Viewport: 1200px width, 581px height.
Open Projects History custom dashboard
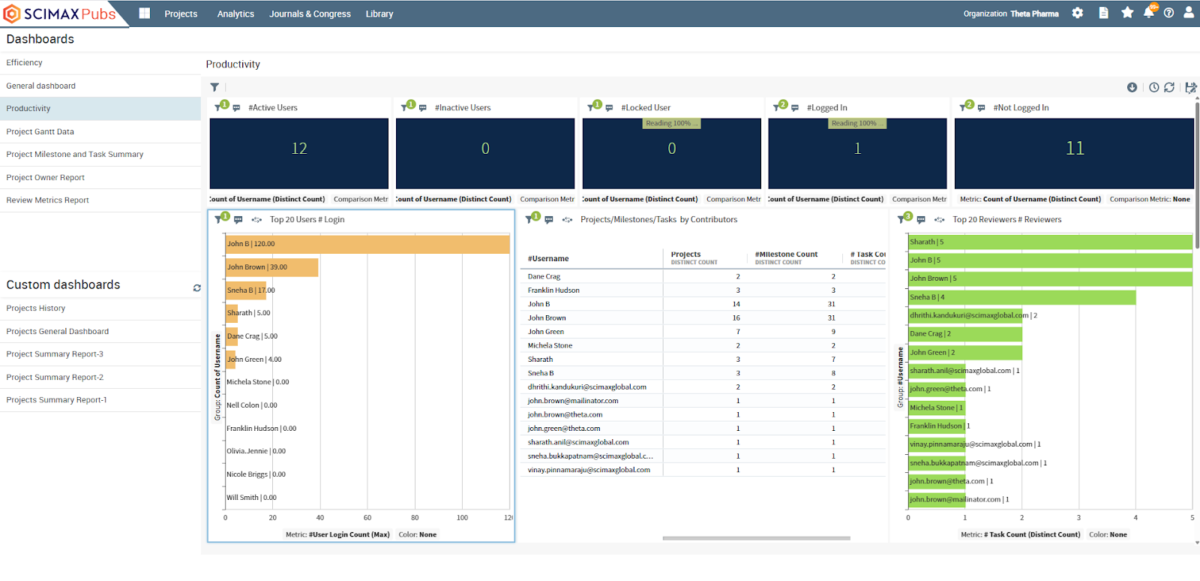(100, 308)
